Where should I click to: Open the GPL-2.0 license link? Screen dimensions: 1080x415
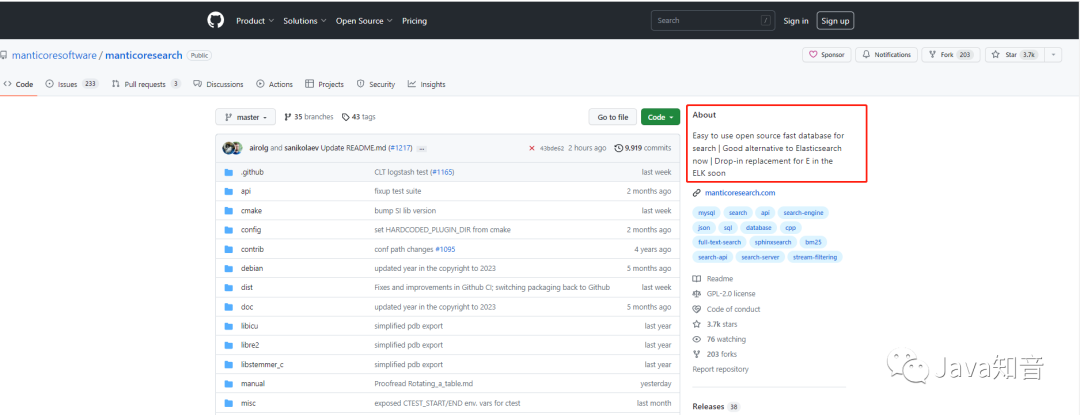click(x=724, y=294)
